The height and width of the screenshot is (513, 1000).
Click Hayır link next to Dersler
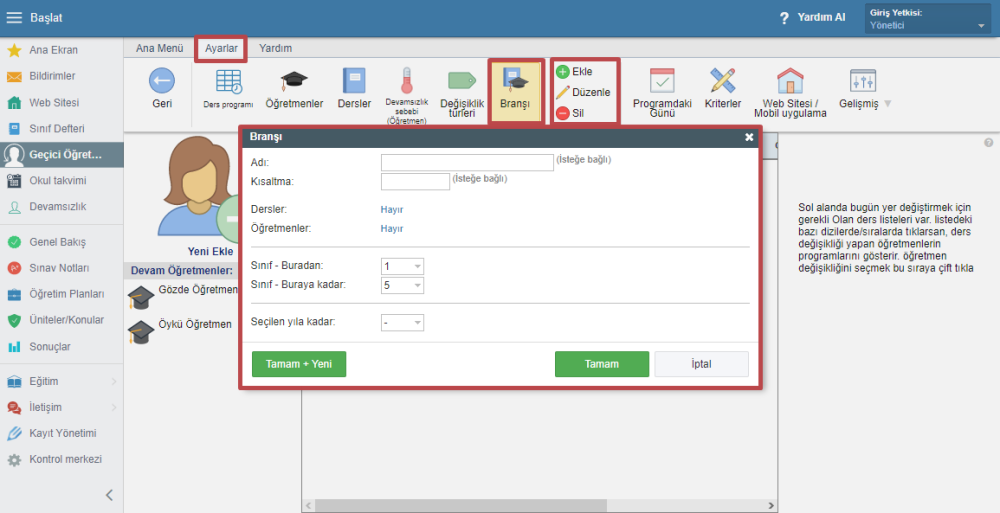tap(392, 209)
